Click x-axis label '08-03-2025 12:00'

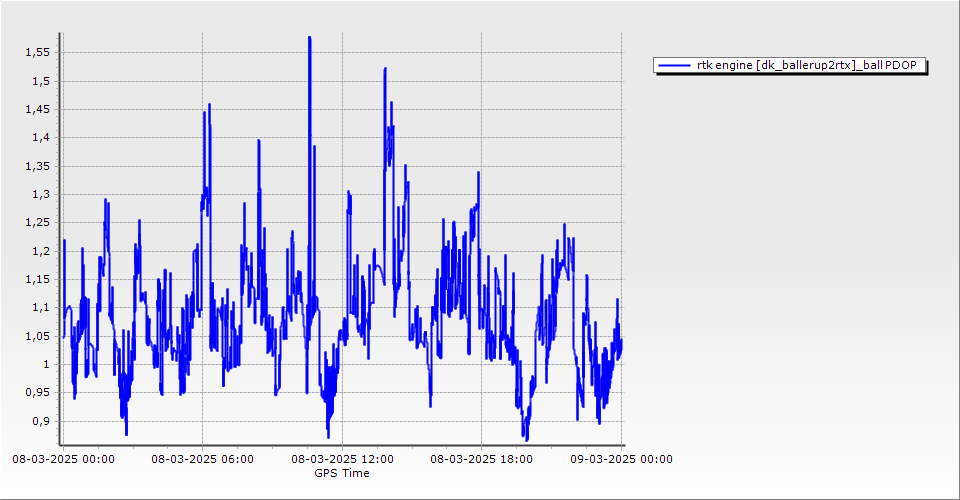(x=342, y=459)
